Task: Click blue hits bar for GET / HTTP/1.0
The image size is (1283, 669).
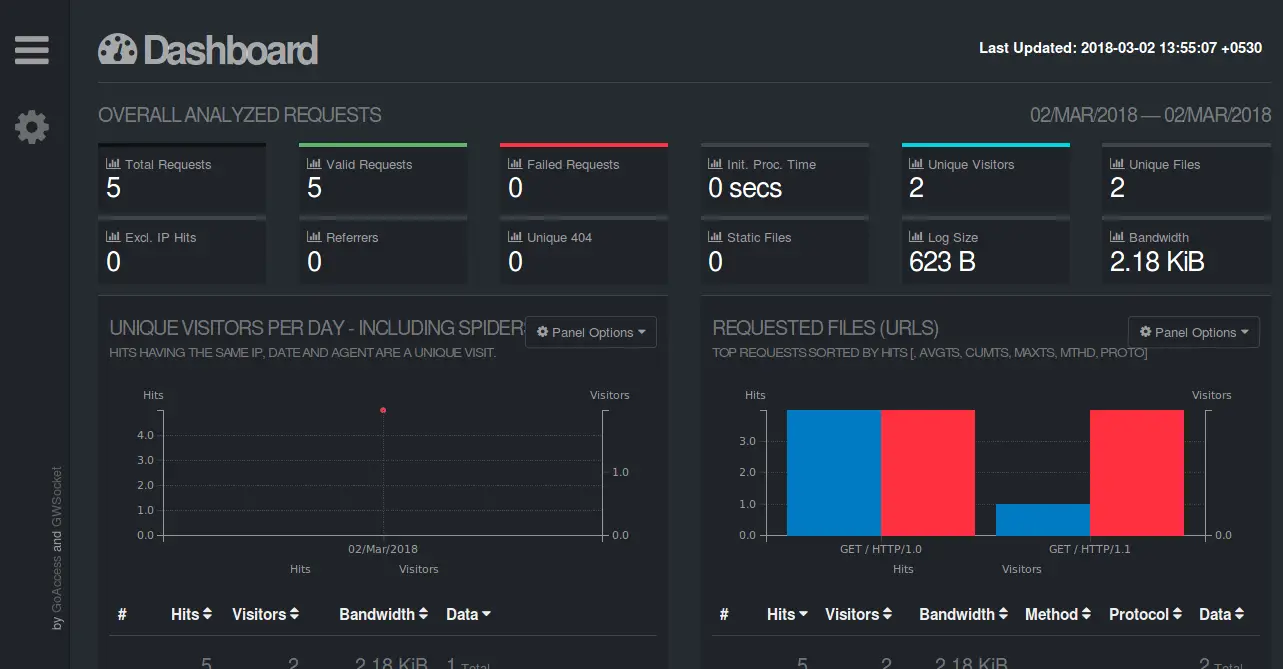Action: tap(834, 472)
